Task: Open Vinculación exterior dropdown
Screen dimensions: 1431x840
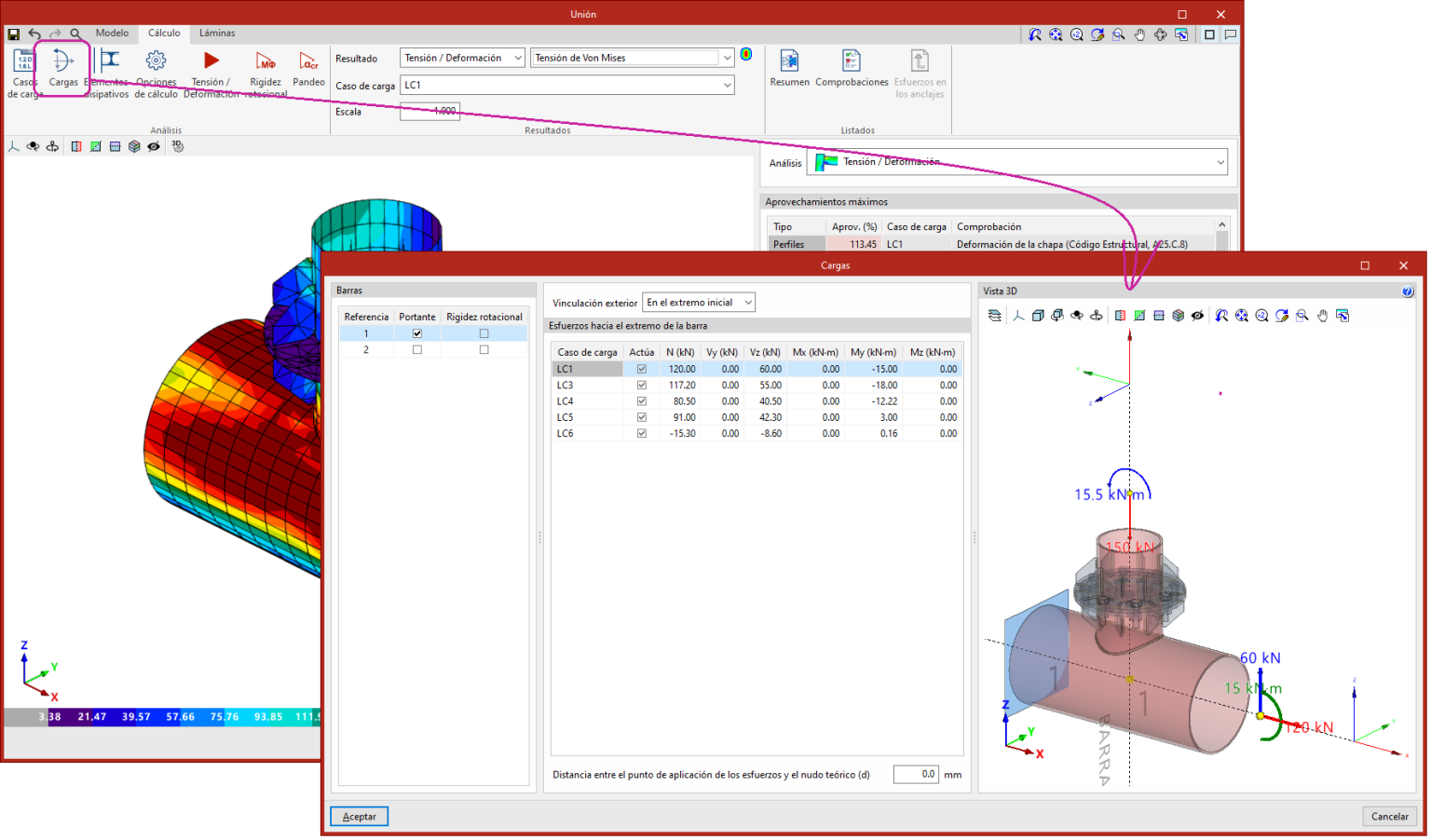Action: [x=699, y=303]
